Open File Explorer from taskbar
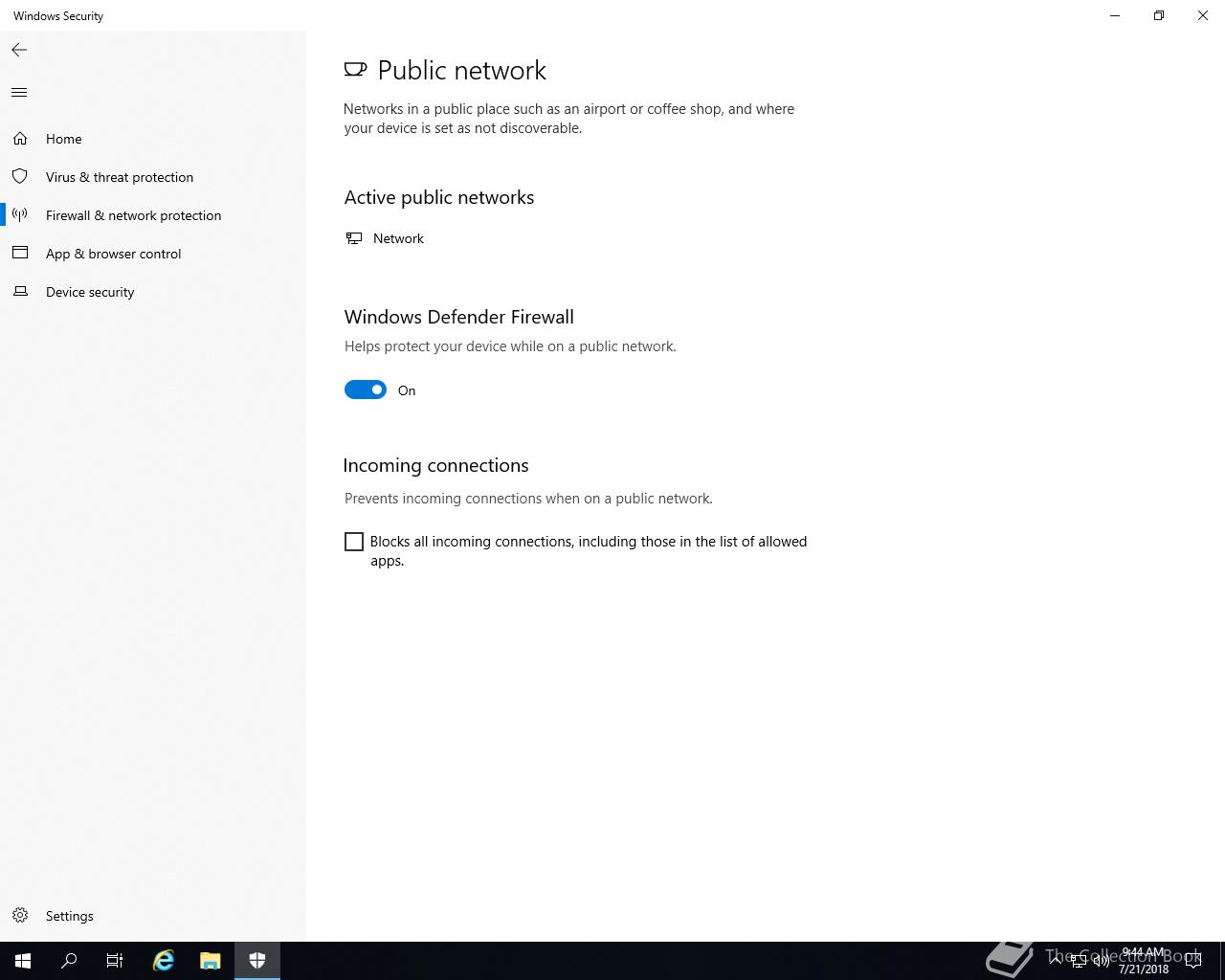Screen dimensions: 1225x980 [x=211, y=961]
